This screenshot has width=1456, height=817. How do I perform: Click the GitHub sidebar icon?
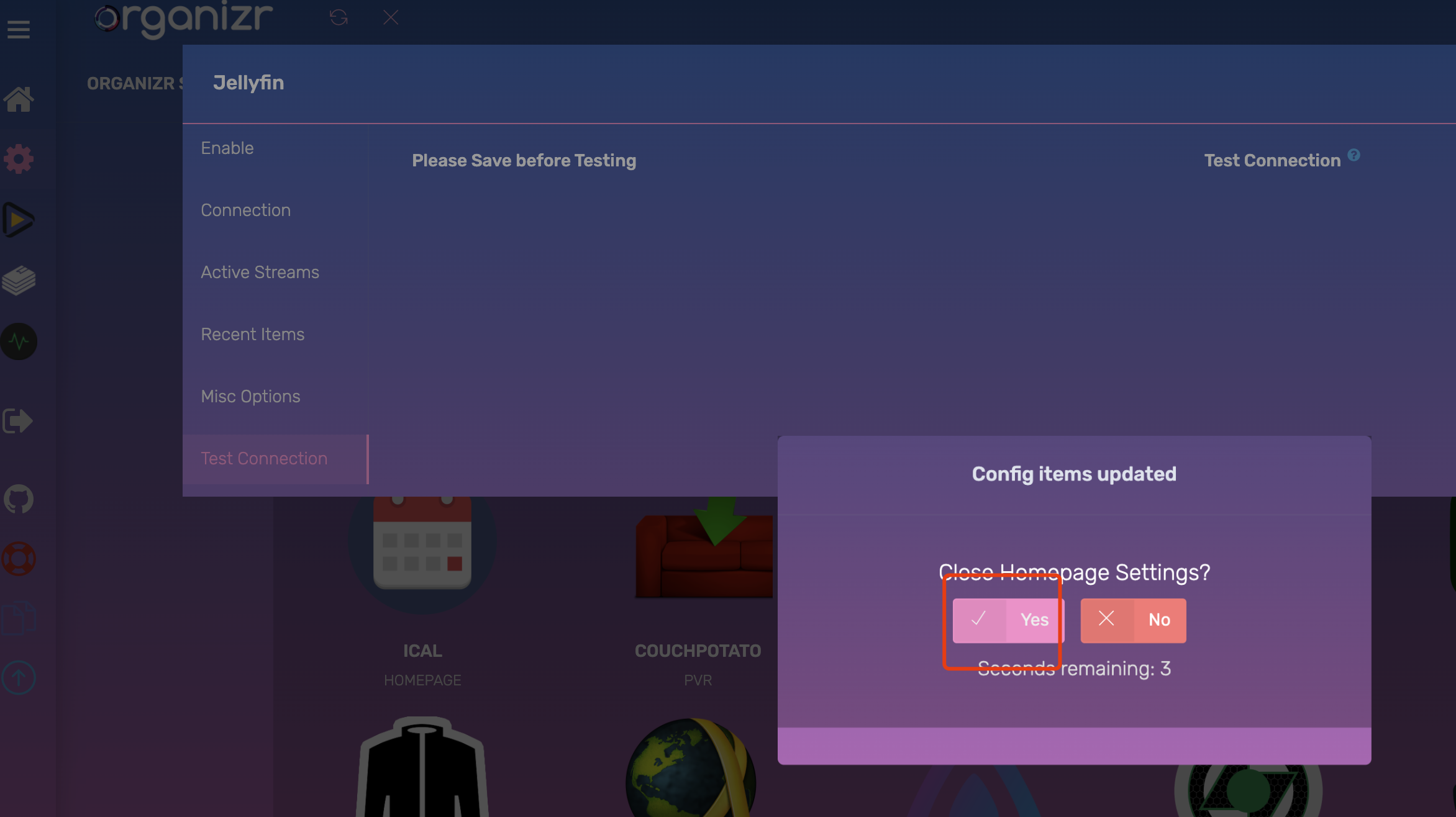[x=19, y=499]
